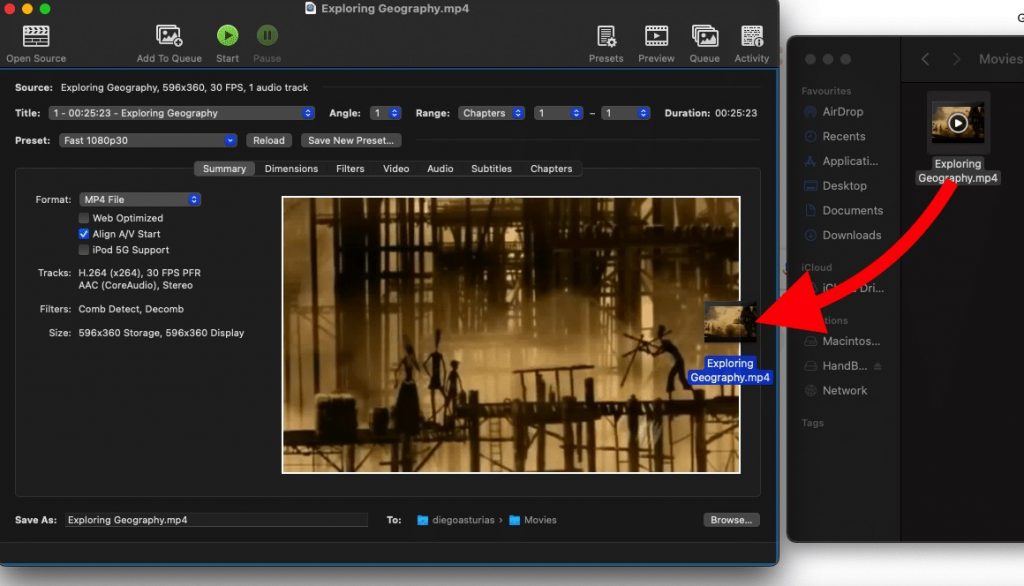Open Downloads in Finder sidebar

tap(852, 235)
